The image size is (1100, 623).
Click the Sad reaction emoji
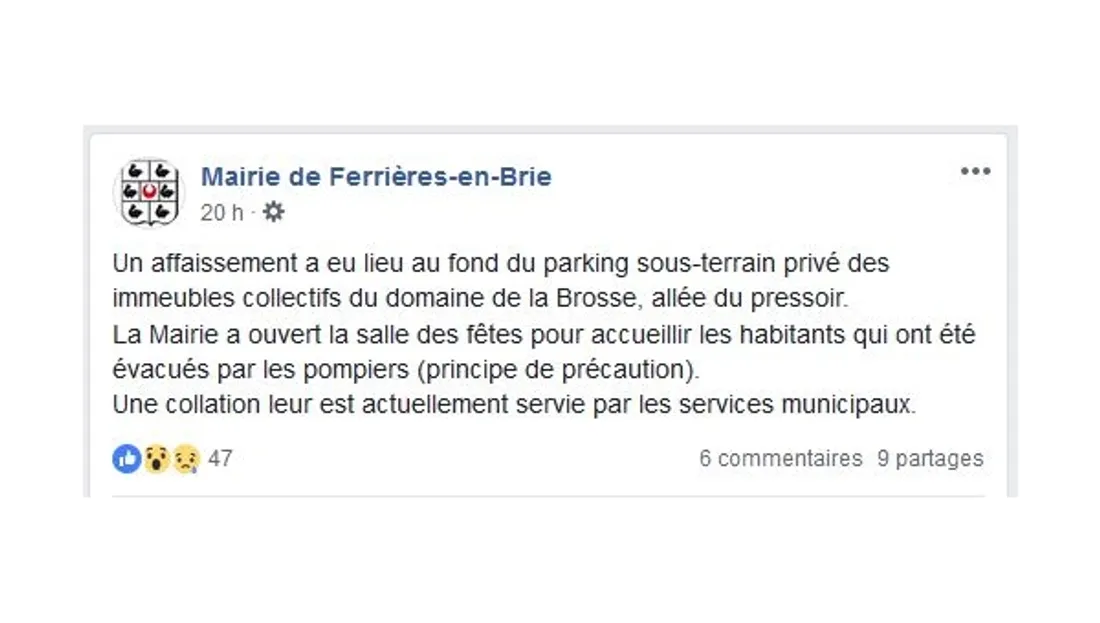click(186, 459)
